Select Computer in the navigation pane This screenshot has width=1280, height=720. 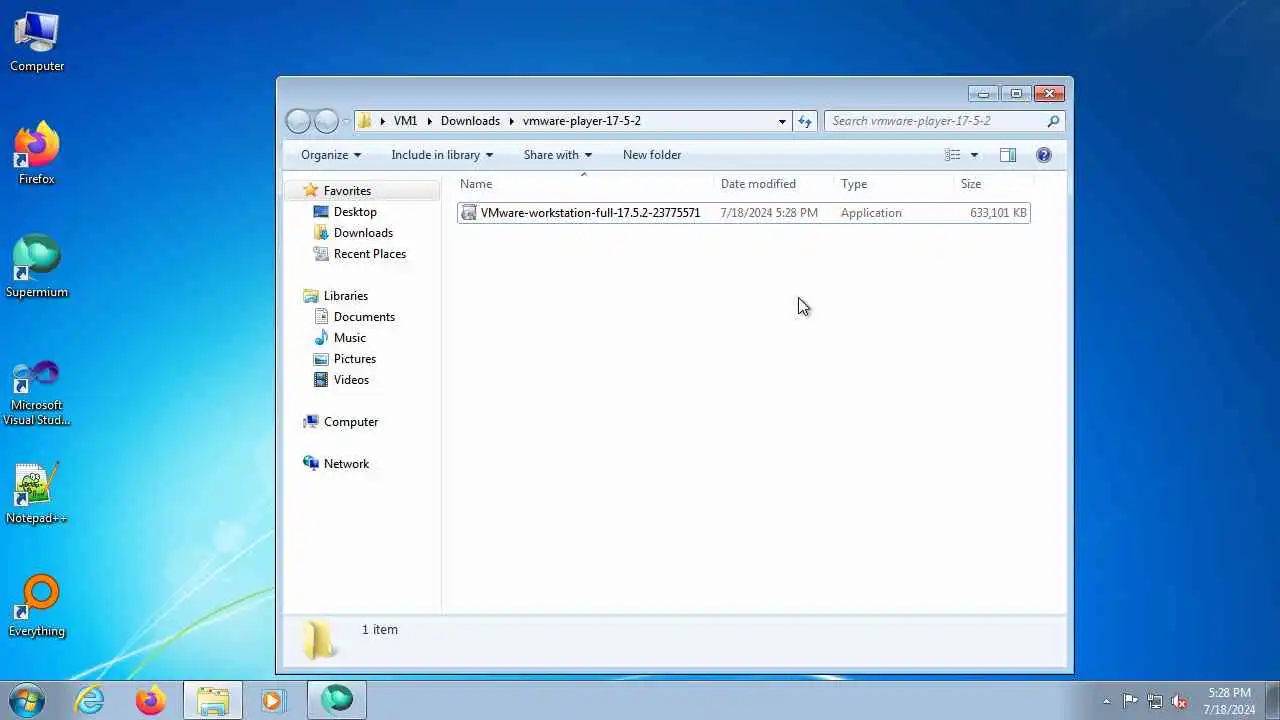(351, 422)
